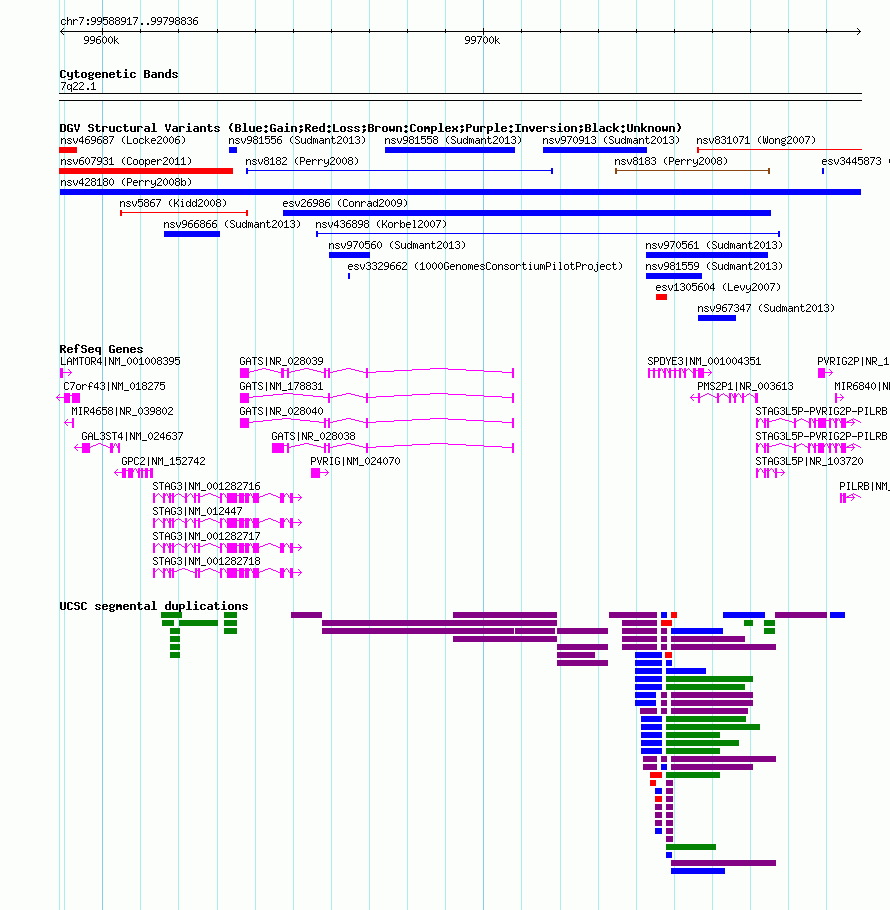This screenshot has width=890, height=910.
Task: Select transcript STAG3|NM_001282717
Action: click(x=207, y=536)
